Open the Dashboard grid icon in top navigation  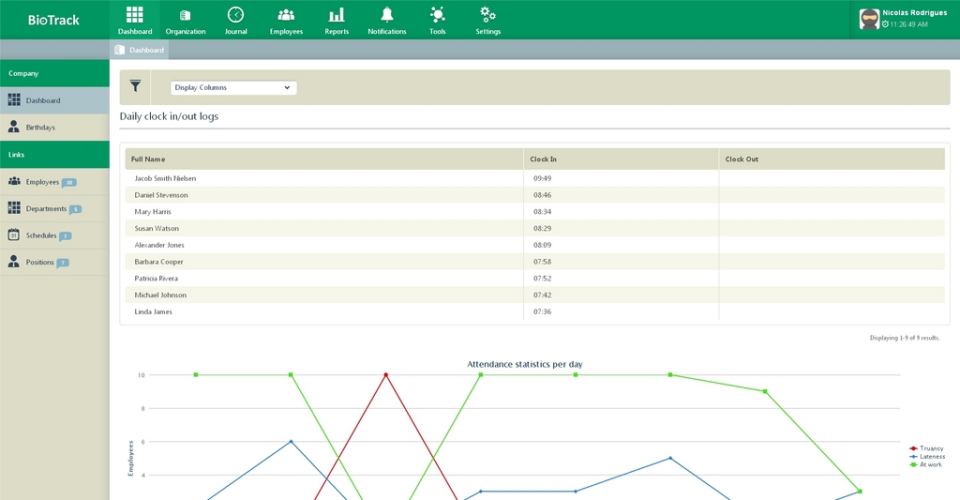point(135,15)
